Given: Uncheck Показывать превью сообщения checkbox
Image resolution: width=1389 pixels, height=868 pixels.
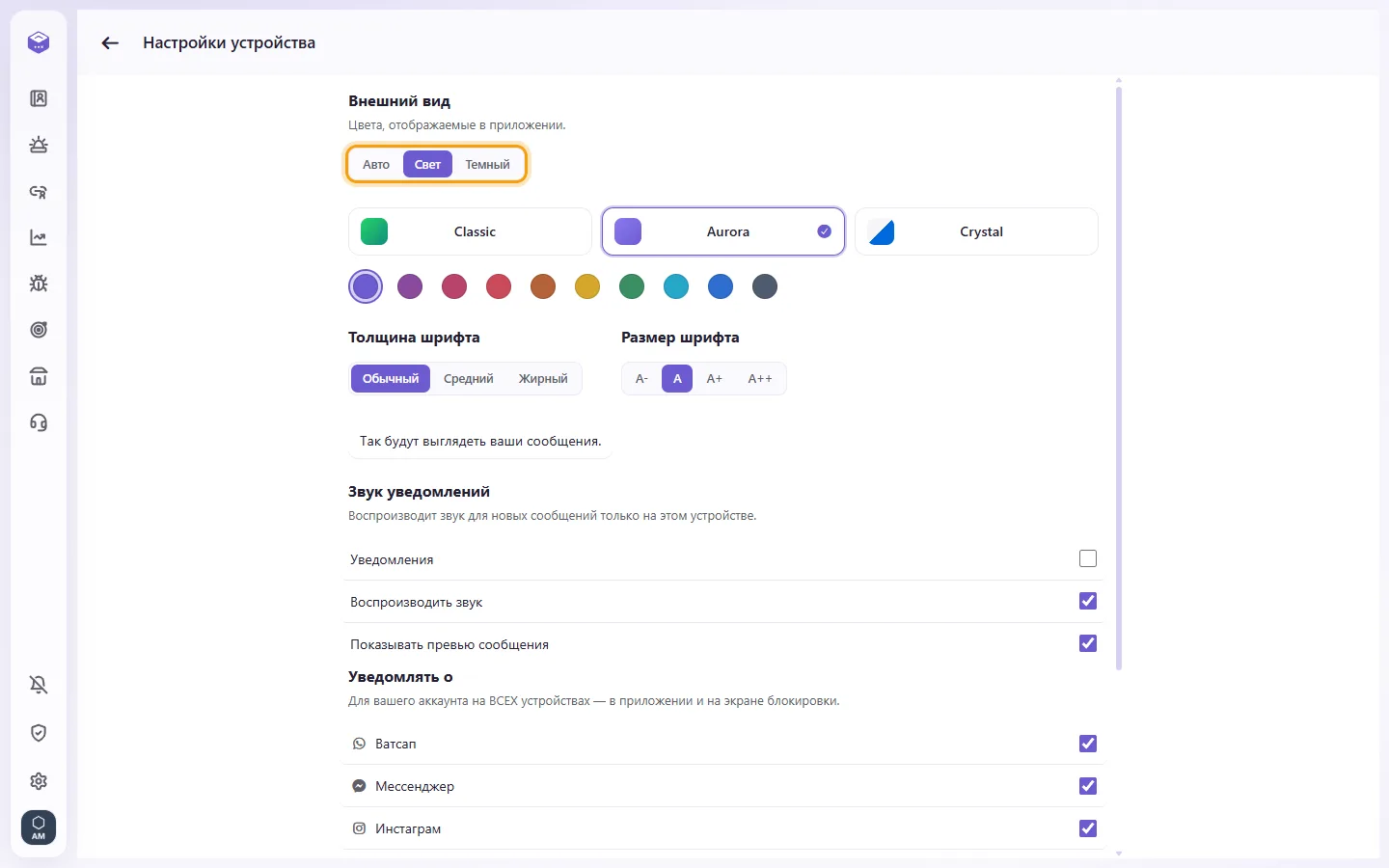Looking at the screenshot, I should [1088, 643].
